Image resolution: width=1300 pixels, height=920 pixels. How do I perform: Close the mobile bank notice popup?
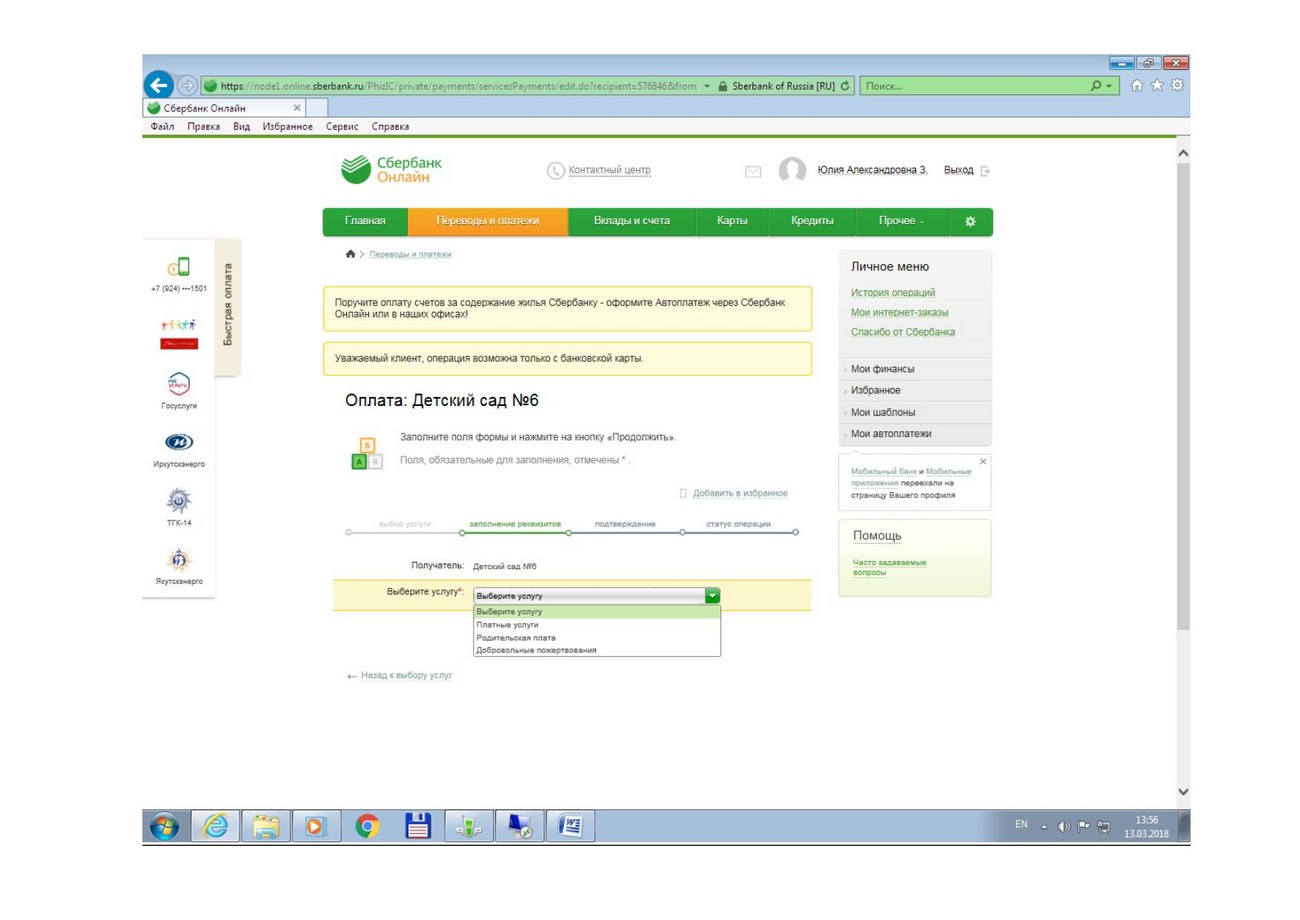(983, 461)
